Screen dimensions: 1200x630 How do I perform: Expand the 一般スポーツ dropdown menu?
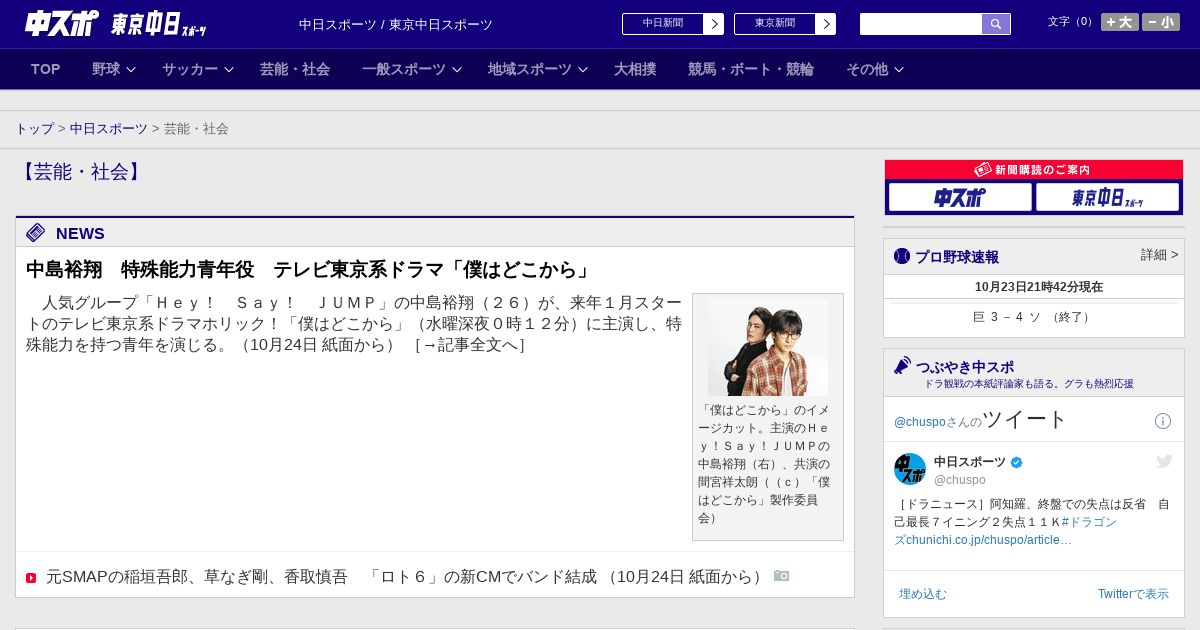[412, 69]
